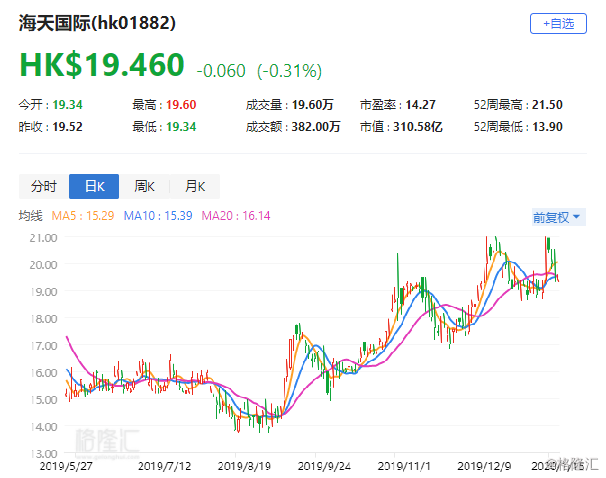
Task: Click the MA20 : 16.14 legend
Action: coord(236,216)
